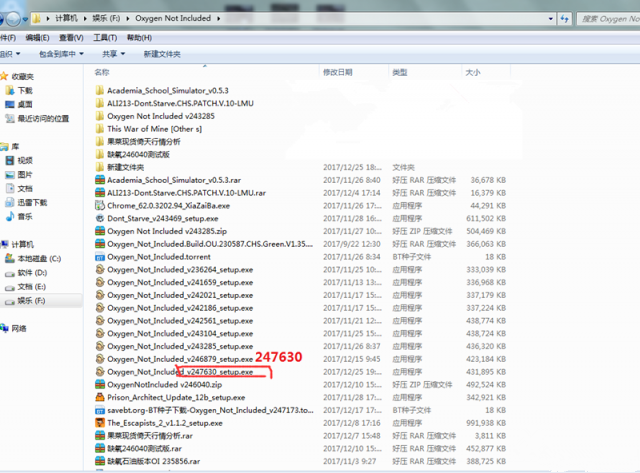Select file 果菜现货倚天行情分析.rar
The image size is (640, 473).
pyautogui.click(x=150, y=435)
